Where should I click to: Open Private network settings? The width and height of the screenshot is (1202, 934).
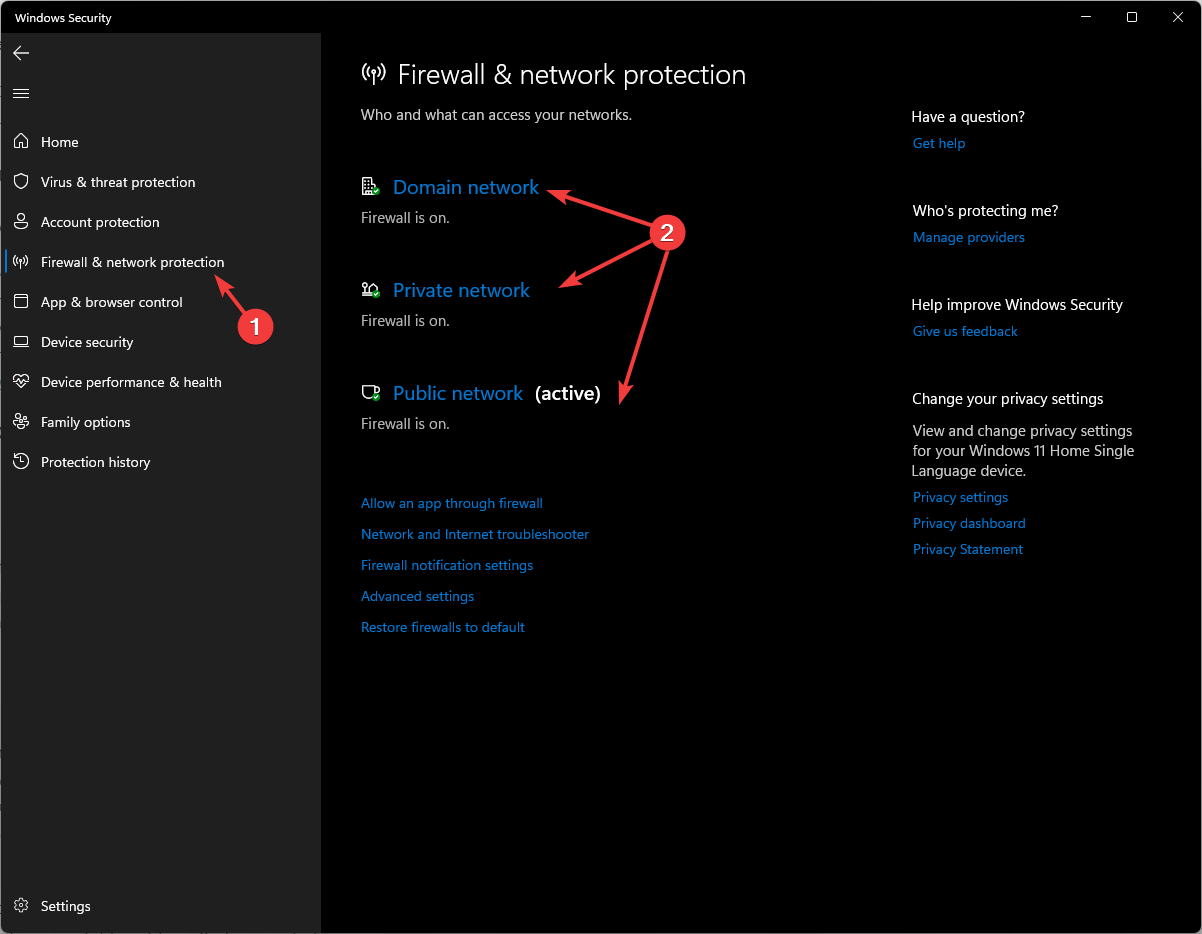click(x=461, y=290)
